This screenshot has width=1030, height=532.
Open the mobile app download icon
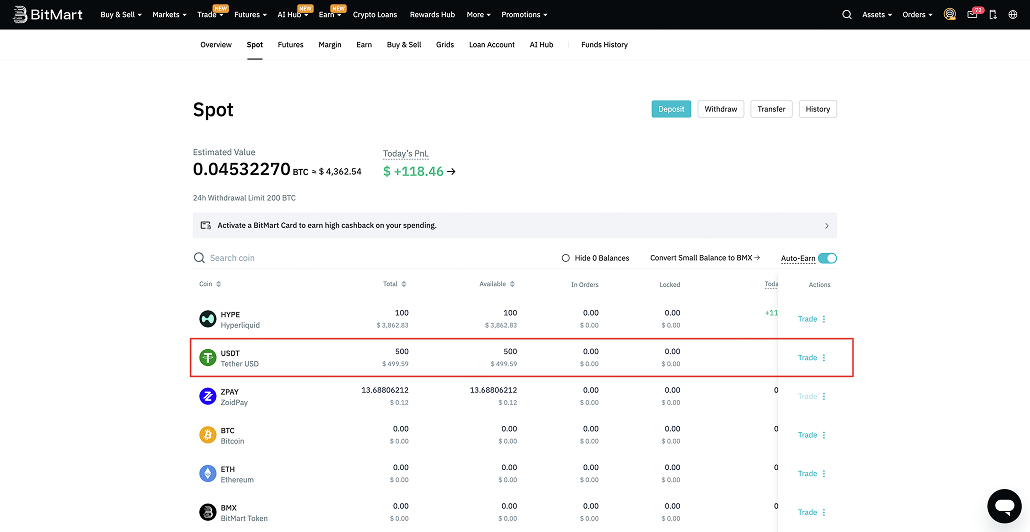tap(993, 14)
